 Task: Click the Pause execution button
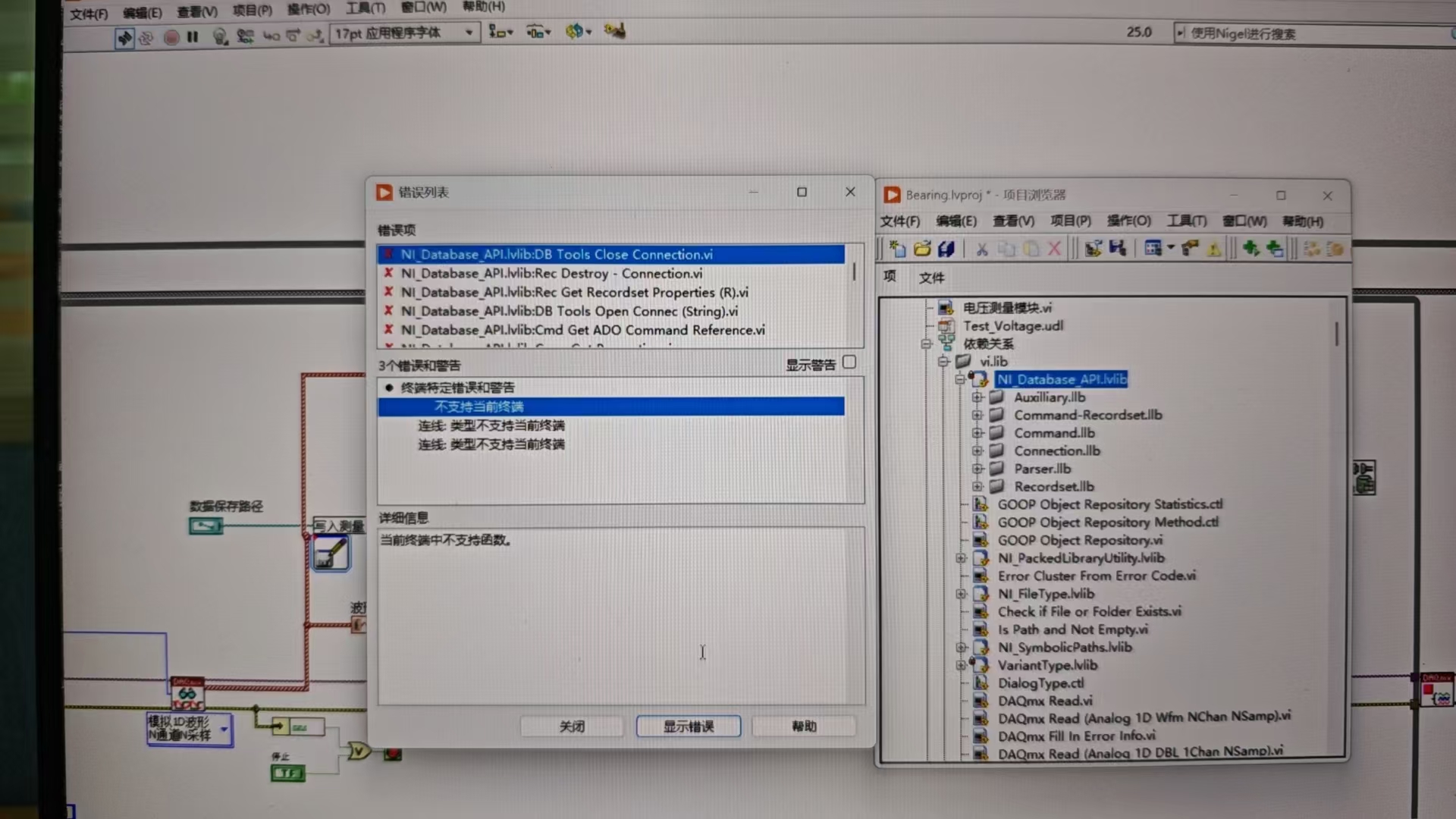193,36
